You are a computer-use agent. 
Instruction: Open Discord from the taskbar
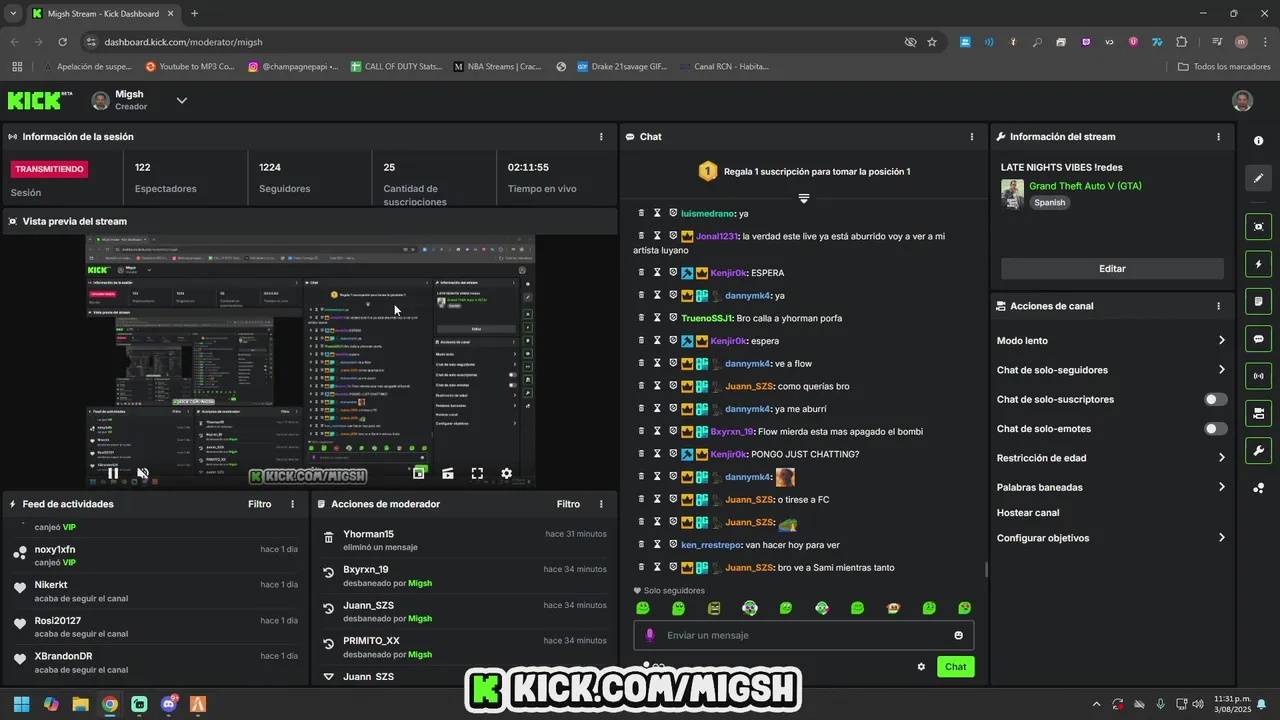[x=168, y=704]
